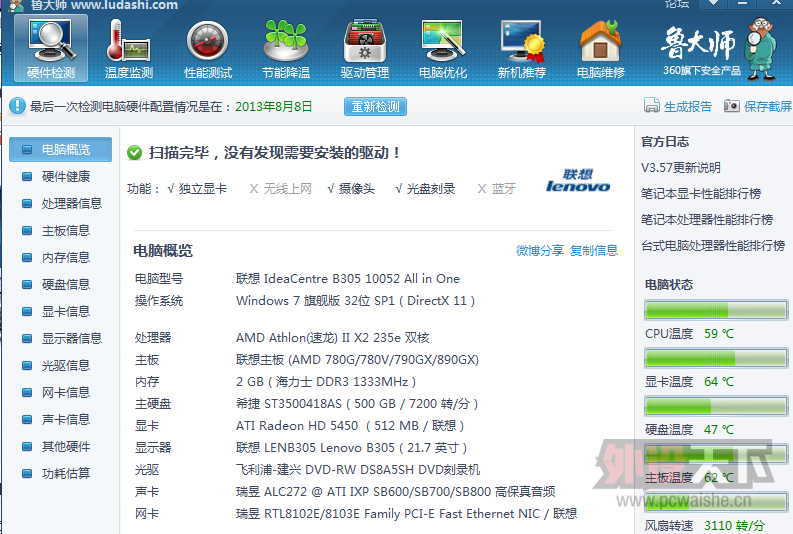Click the 联想主板 AMD 780G motherboard text
This screenshot has height=534, width=793.
pyautogui.click(x=357, y=360)
